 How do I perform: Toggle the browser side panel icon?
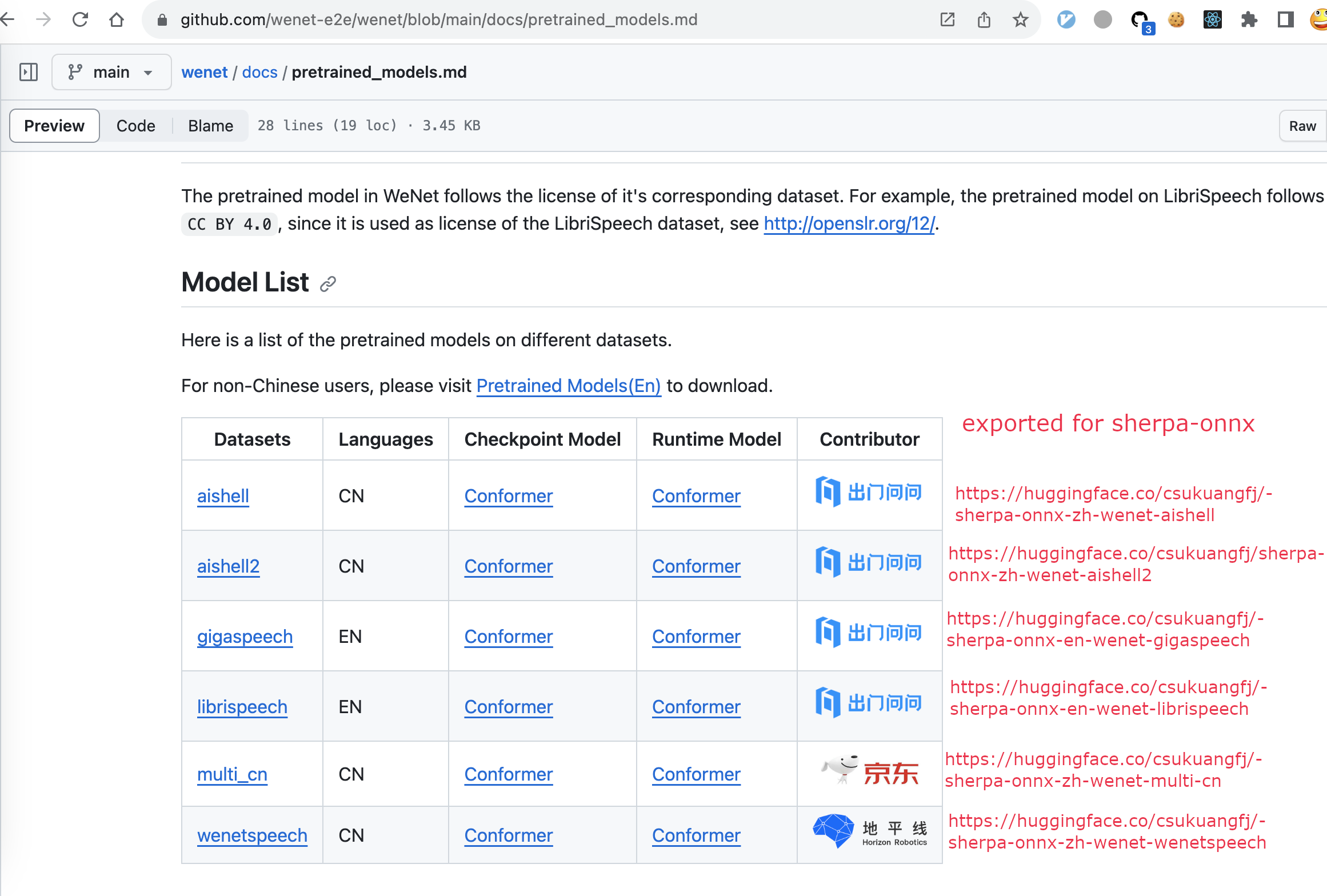click(x=1285, y=19)
